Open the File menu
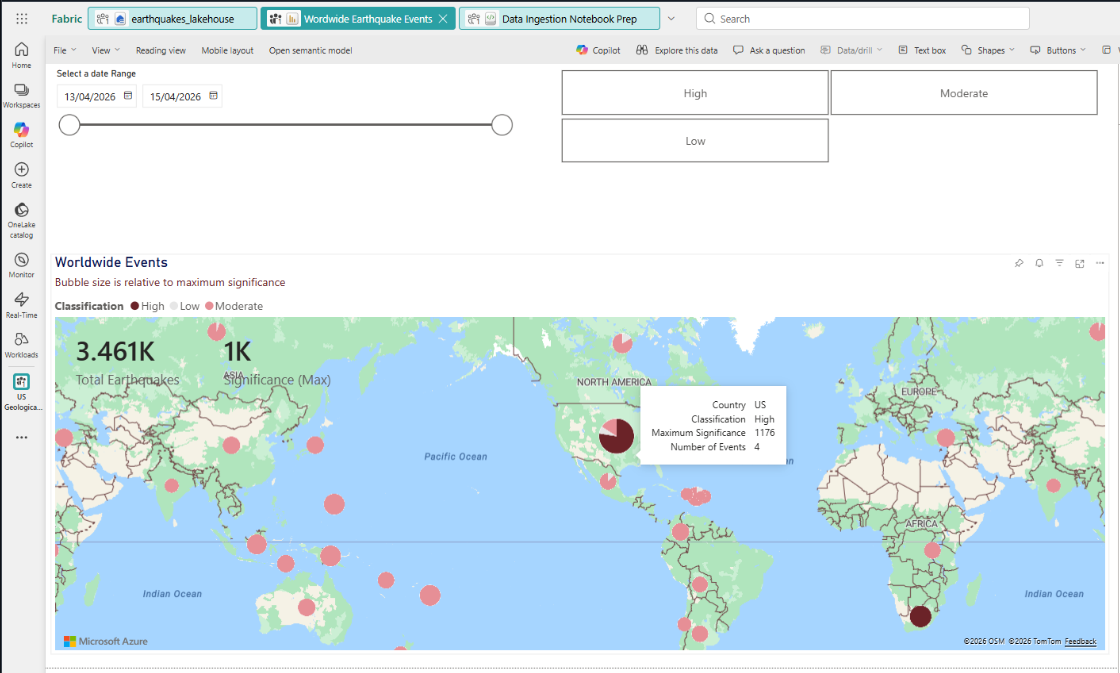The width and height of the screenshot is (1120, 673). (x=64, y=50)
